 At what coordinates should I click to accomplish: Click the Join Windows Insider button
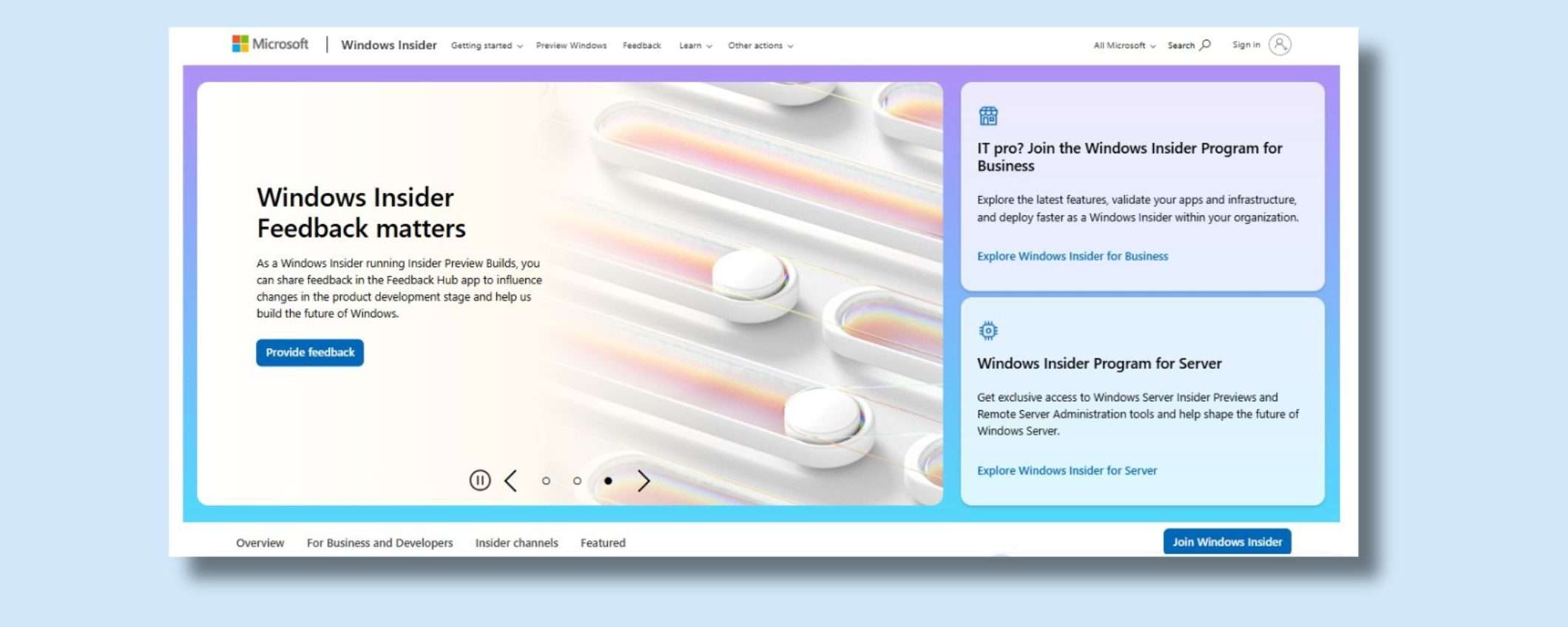click(1227, 542)
